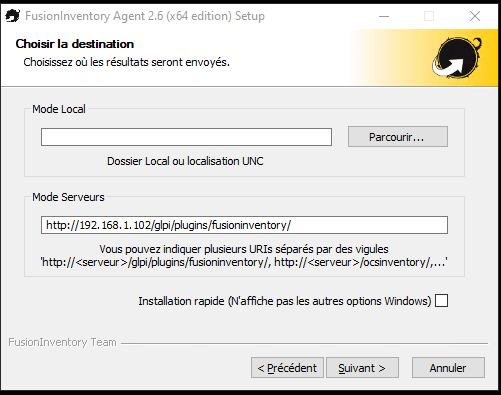501x395 pixels.
Task: Close the setup window
Action: tap(475, 16)
